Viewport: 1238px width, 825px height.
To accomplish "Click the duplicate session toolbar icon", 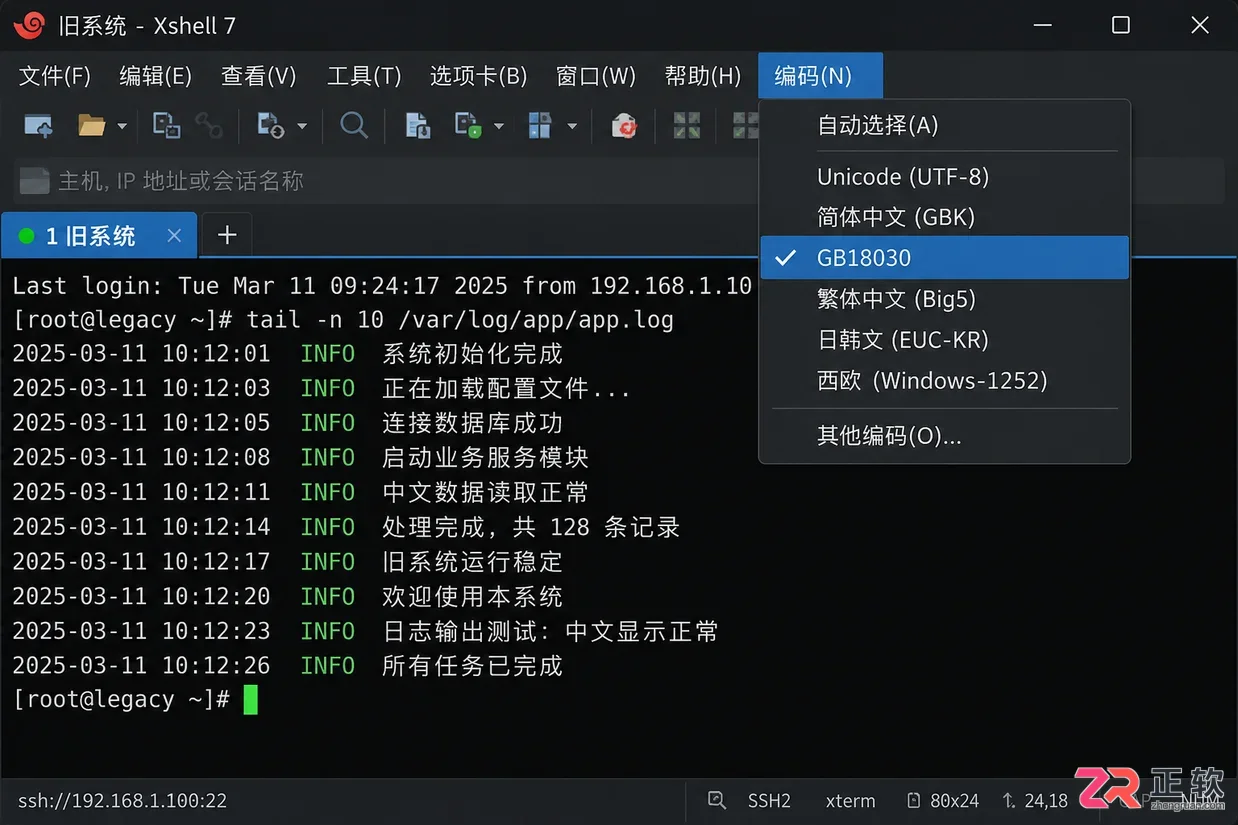I will 166,125.
